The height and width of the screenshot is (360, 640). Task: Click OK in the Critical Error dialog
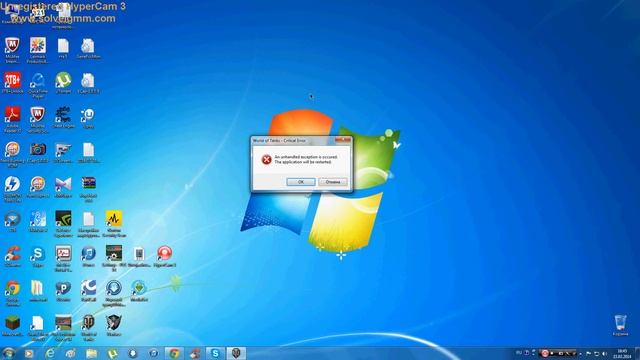[x=301, y=182]
